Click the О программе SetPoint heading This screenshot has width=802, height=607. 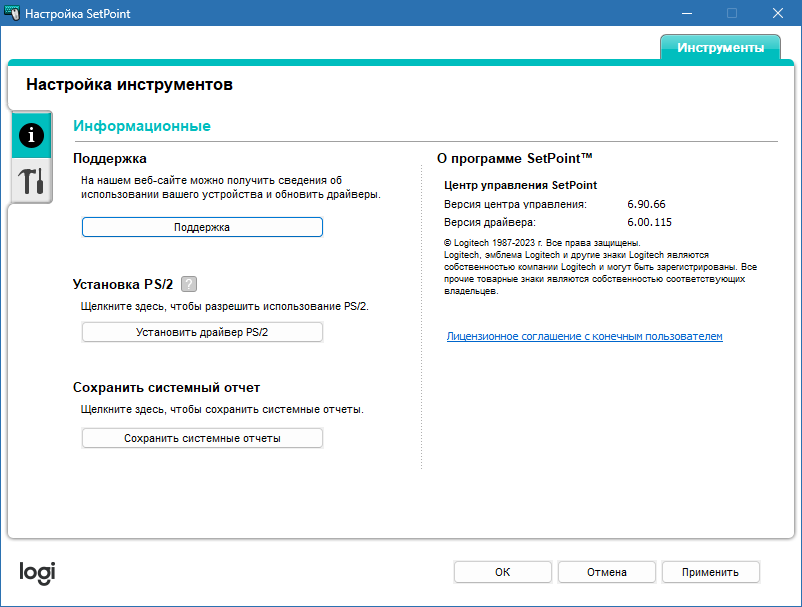515,159
